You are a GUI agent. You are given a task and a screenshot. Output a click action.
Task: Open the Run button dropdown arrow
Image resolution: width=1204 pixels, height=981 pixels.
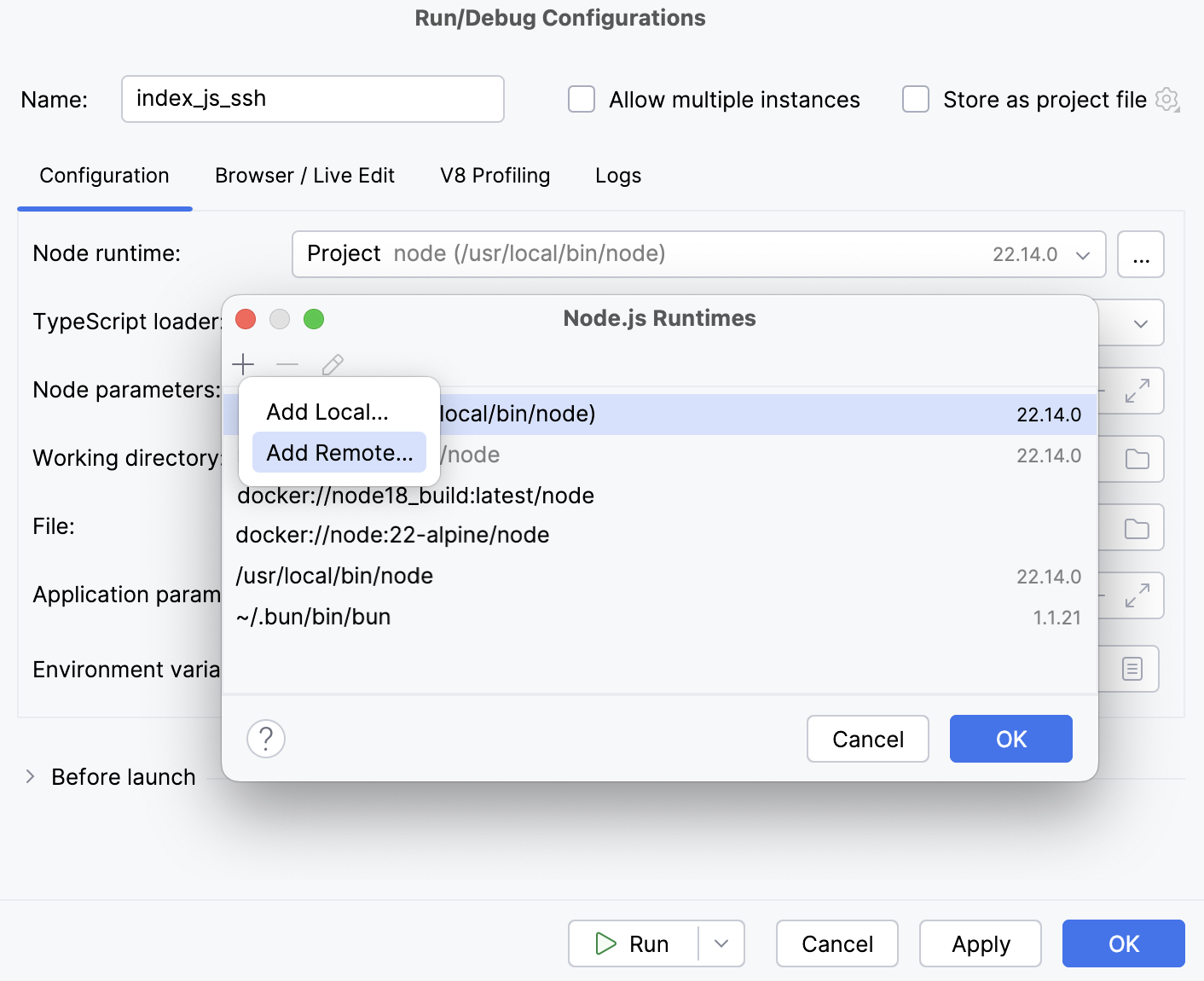click(721, 943)
